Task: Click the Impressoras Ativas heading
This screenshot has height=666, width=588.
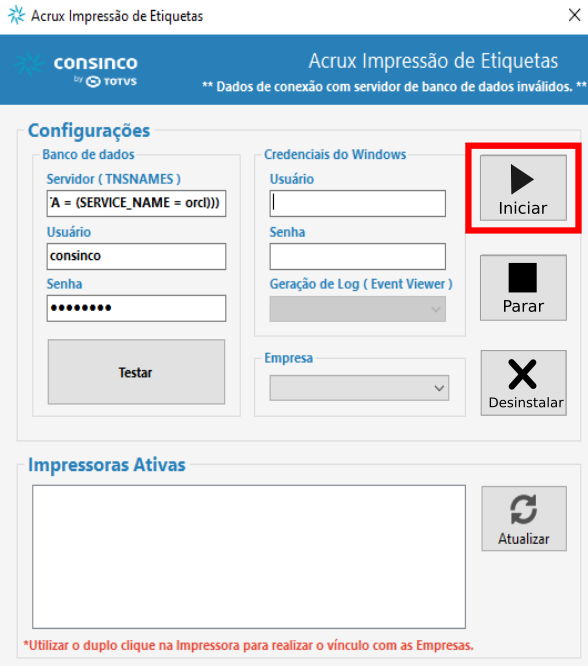Action: pos(107,465)
